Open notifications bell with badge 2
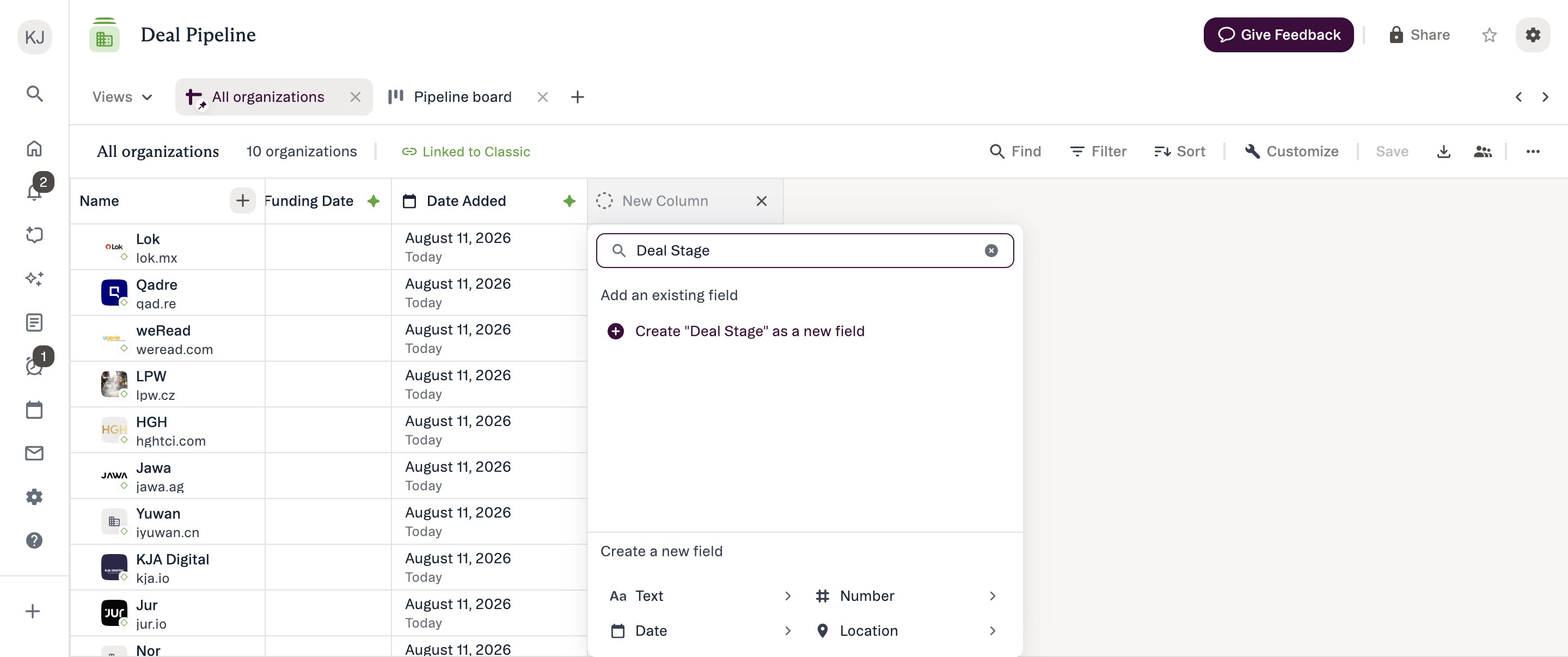 coord(35,192)
